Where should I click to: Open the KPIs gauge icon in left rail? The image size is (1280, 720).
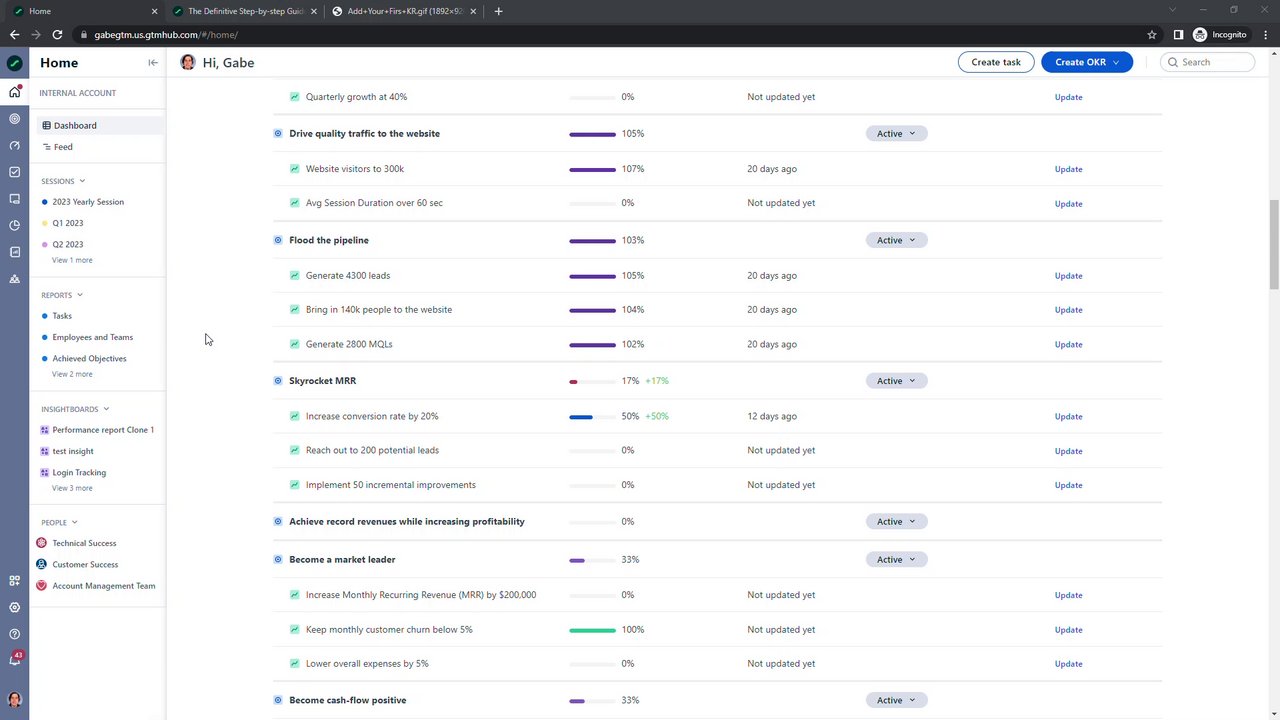tap(14, 145)
